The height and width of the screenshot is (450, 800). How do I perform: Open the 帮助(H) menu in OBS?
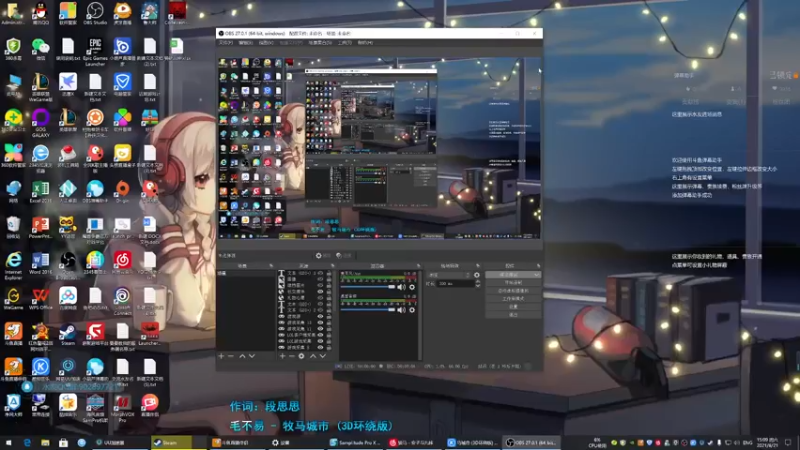pos(365,43)
